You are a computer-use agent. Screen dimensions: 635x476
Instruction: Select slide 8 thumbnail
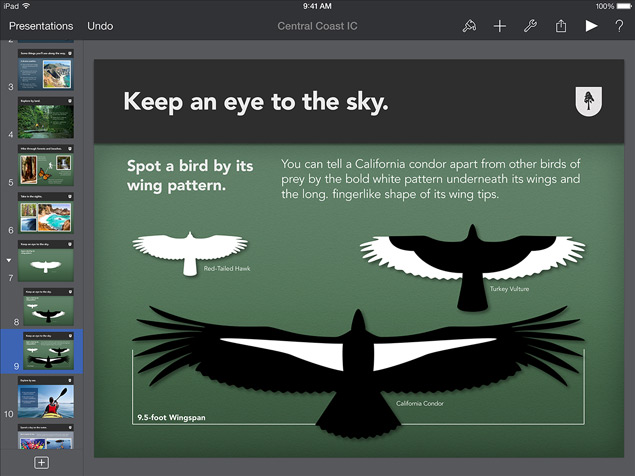[49, 307]
